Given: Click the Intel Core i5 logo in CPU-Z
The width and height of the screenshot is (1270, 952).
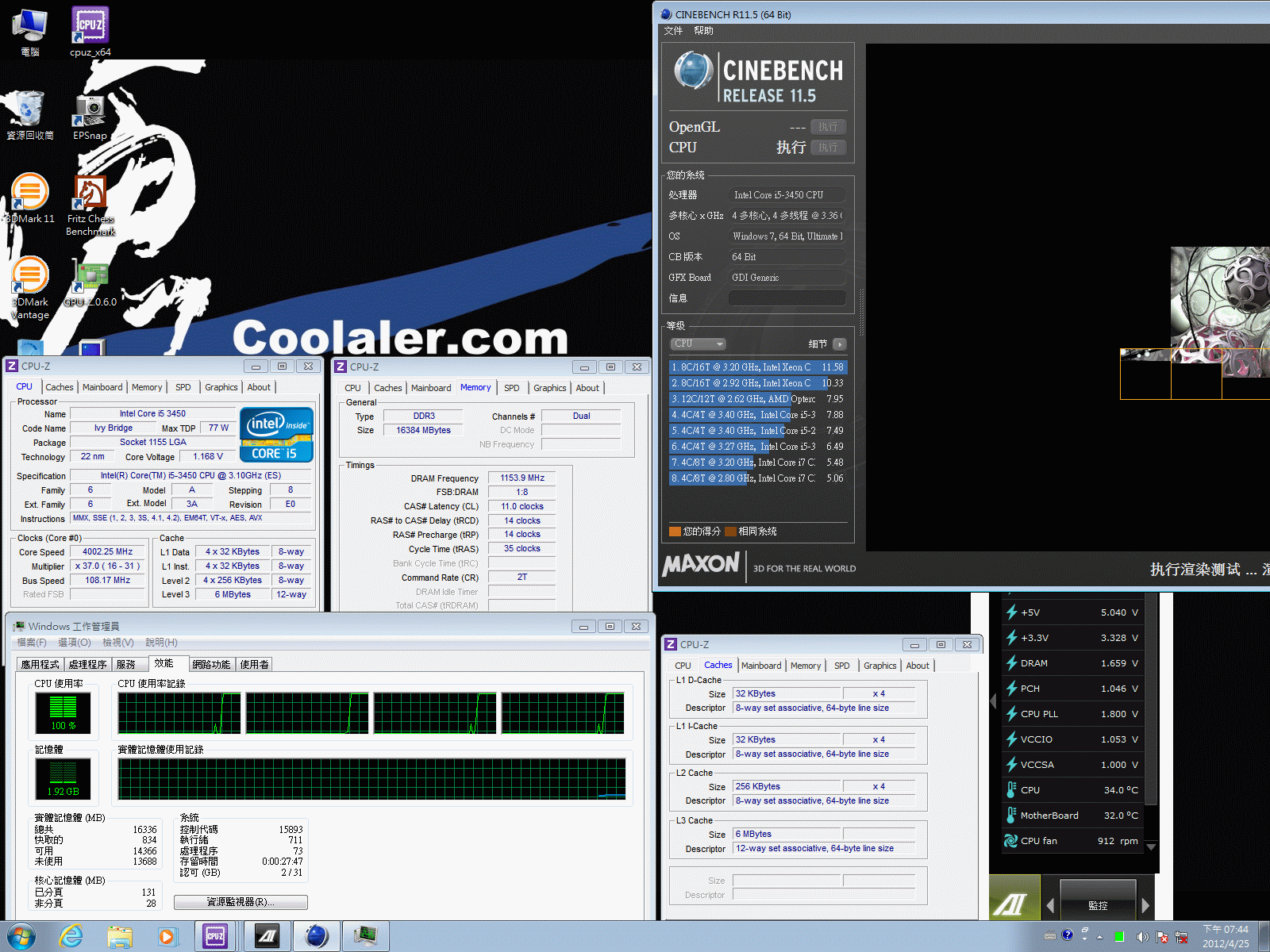Looking at the screenshot, I should point(276,435).
